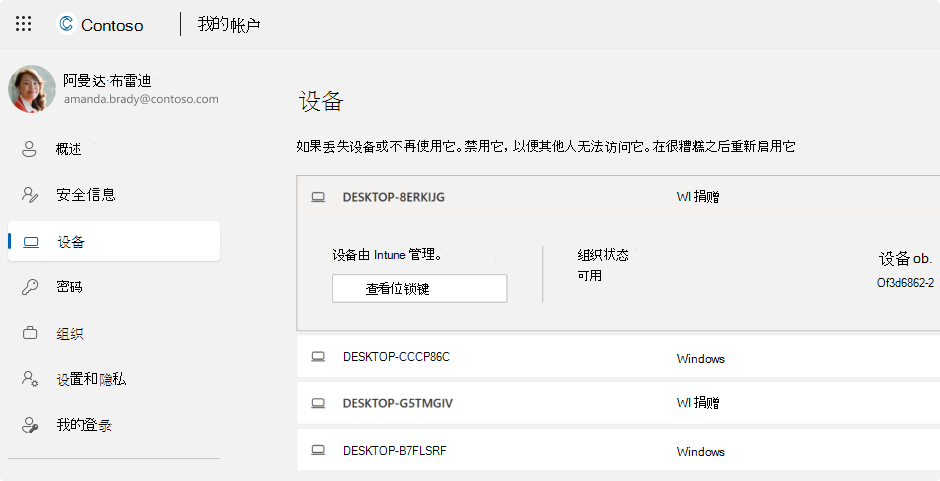Click the 我的登录 person-key icon

coord(30,425)
